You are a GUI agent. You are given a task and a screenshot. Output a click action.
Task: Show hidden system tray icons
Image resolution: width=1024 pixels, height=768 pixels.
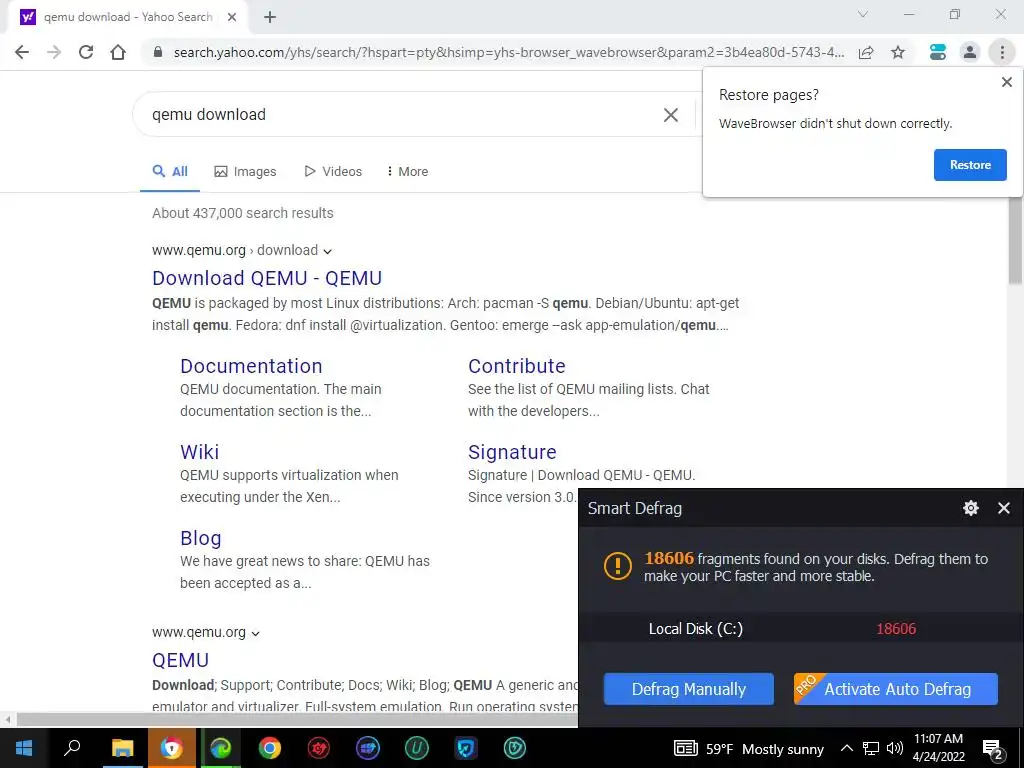(846, 748)
